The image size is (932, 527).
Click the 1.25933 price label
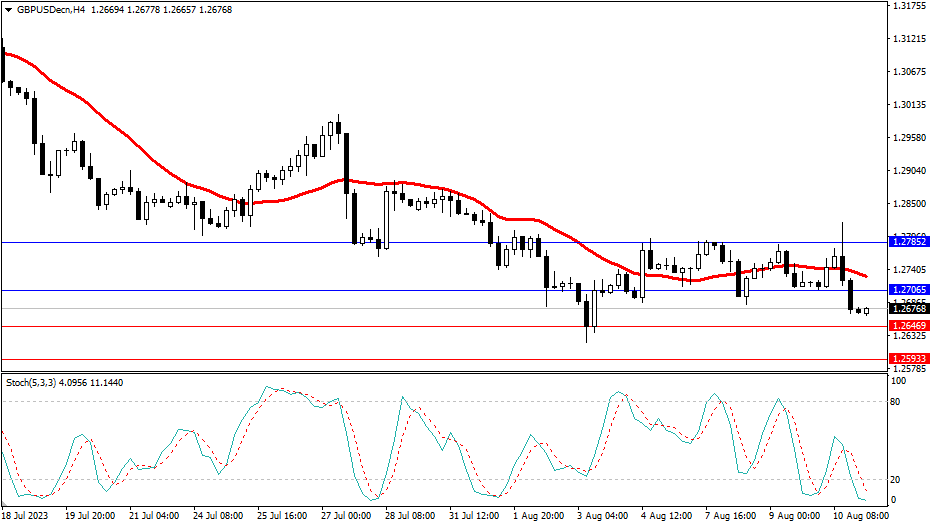[908, 358]
